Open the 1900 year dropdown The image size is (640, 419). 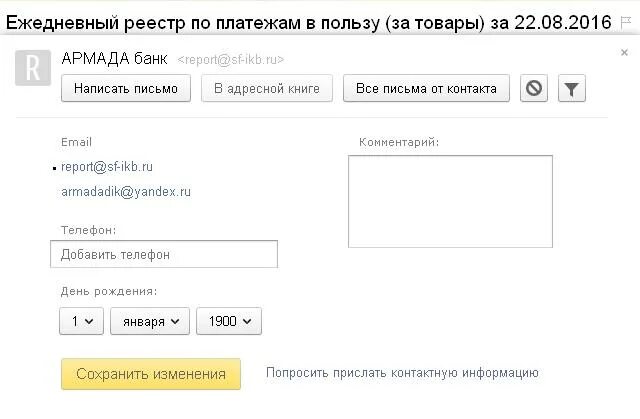pyautogui.click(x=229, y=321)
